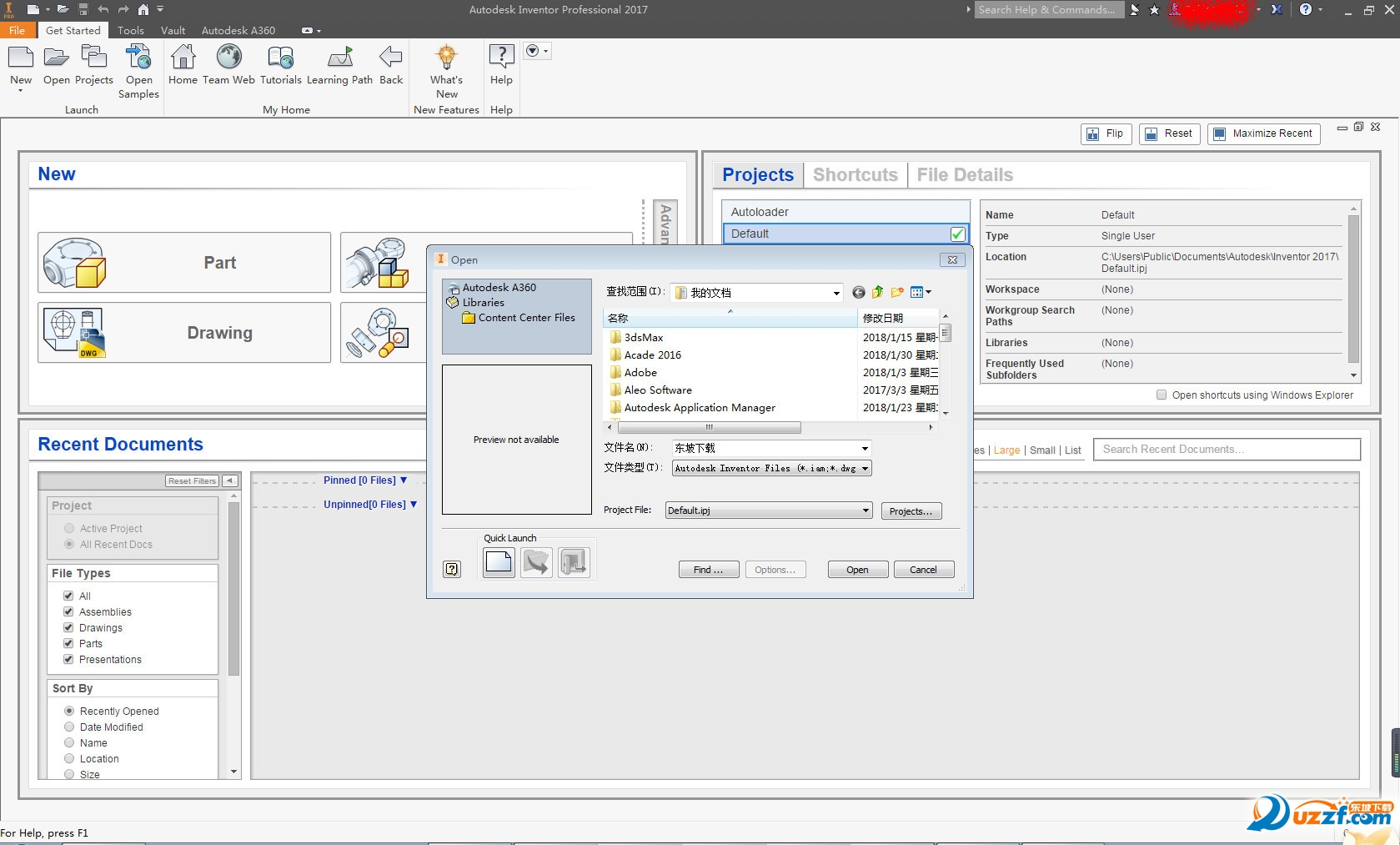1400x845 pixels.
Task: Click the Back arrow icon
Action: (x=390, y=58)
